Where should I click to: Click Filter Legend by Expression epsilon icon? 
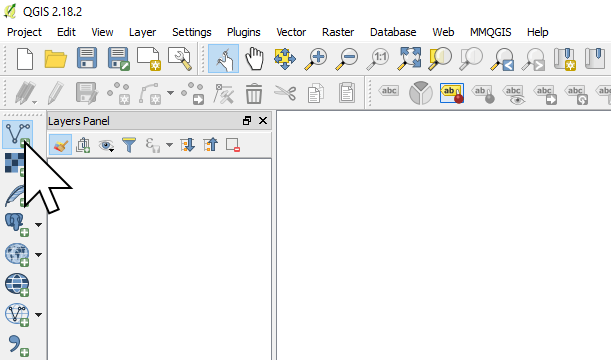(152, 145)
